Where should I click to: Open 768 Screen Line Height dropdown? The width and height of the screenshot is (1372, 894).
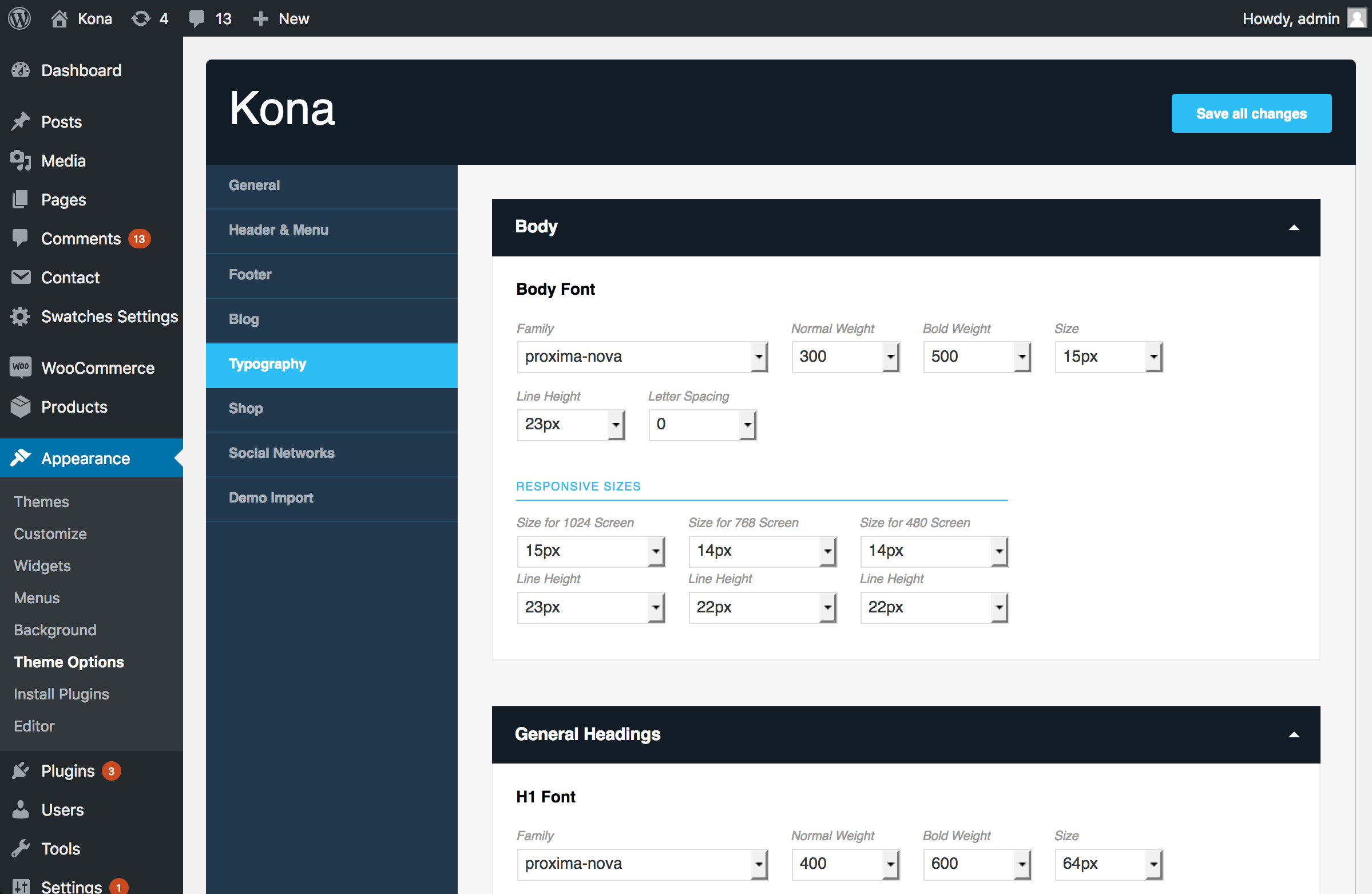pyautogui.click(x=762, y=608)
